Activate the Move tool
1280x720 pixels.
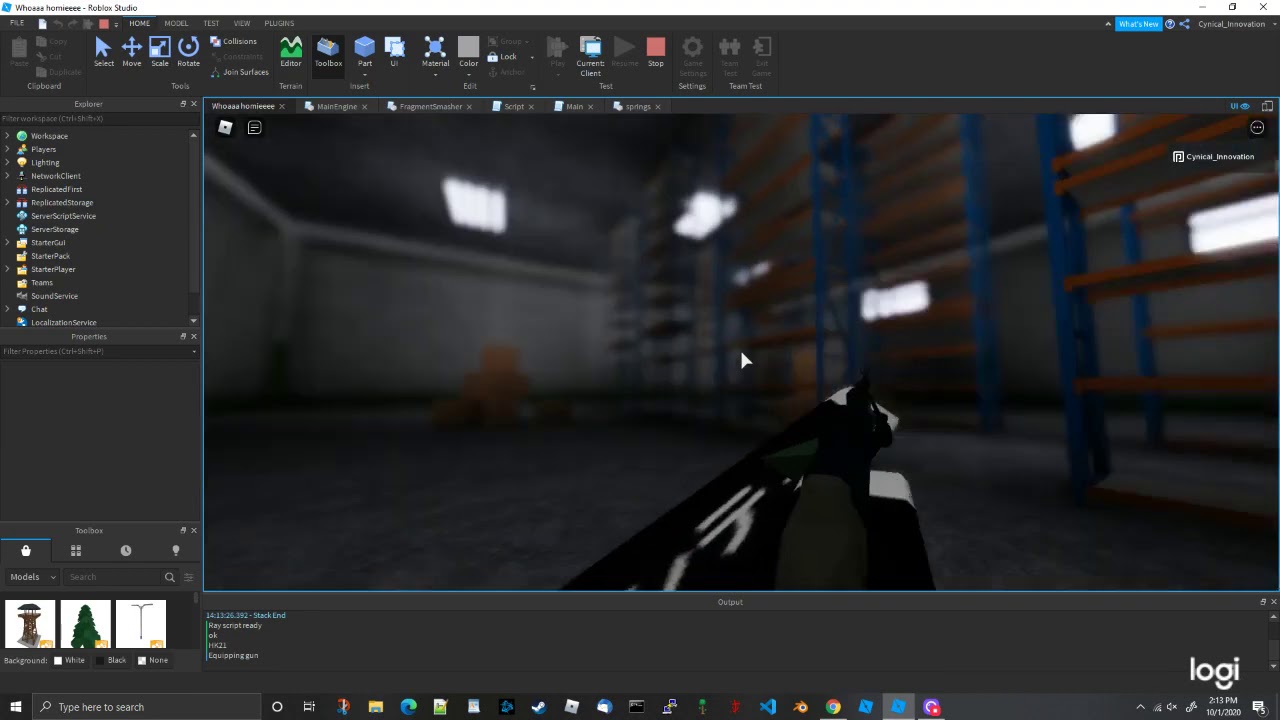tap(132, 52)
